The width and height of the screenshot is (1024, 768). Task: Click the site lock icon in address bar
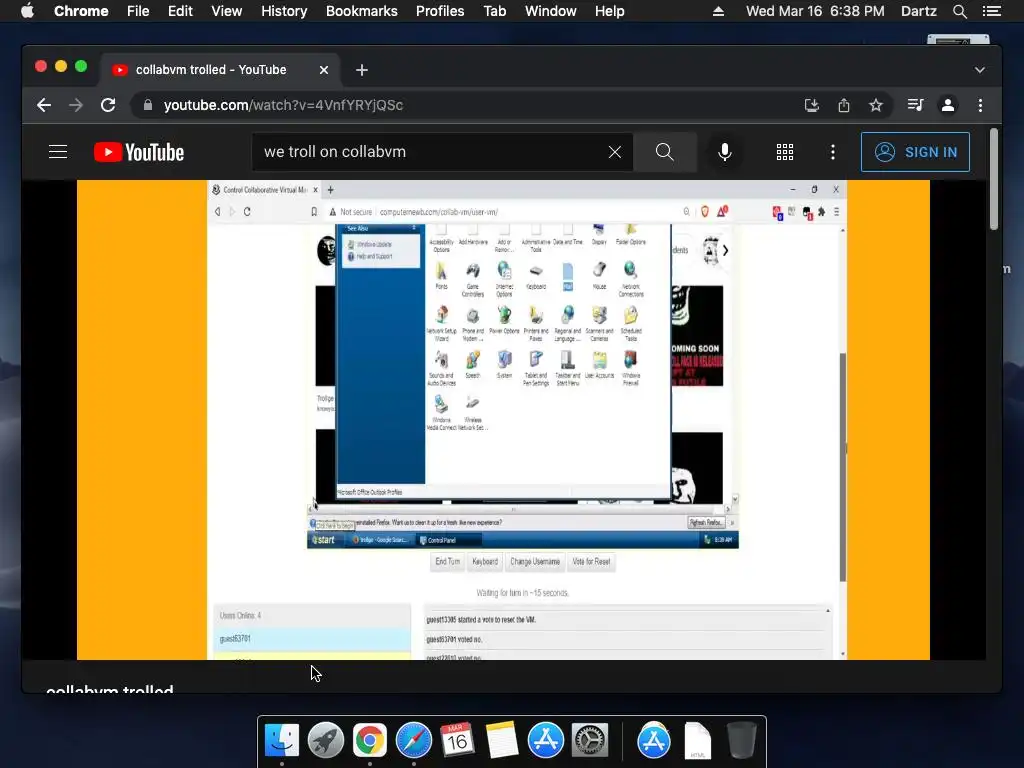click(148, 105)
